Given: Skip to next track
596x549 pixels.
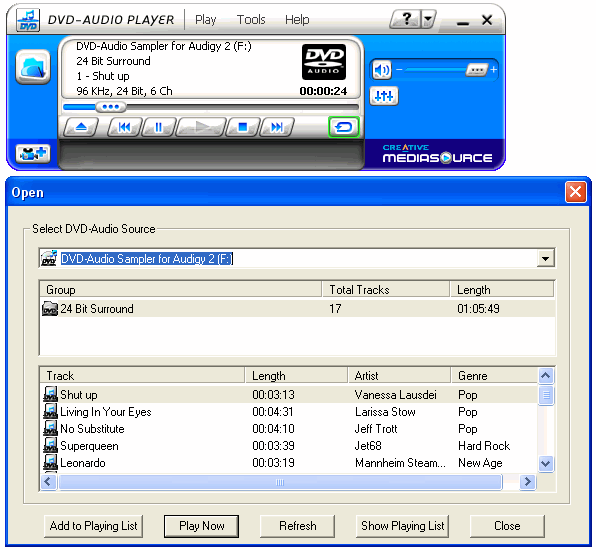Looking at the screenshot, I should pos(277,127).
